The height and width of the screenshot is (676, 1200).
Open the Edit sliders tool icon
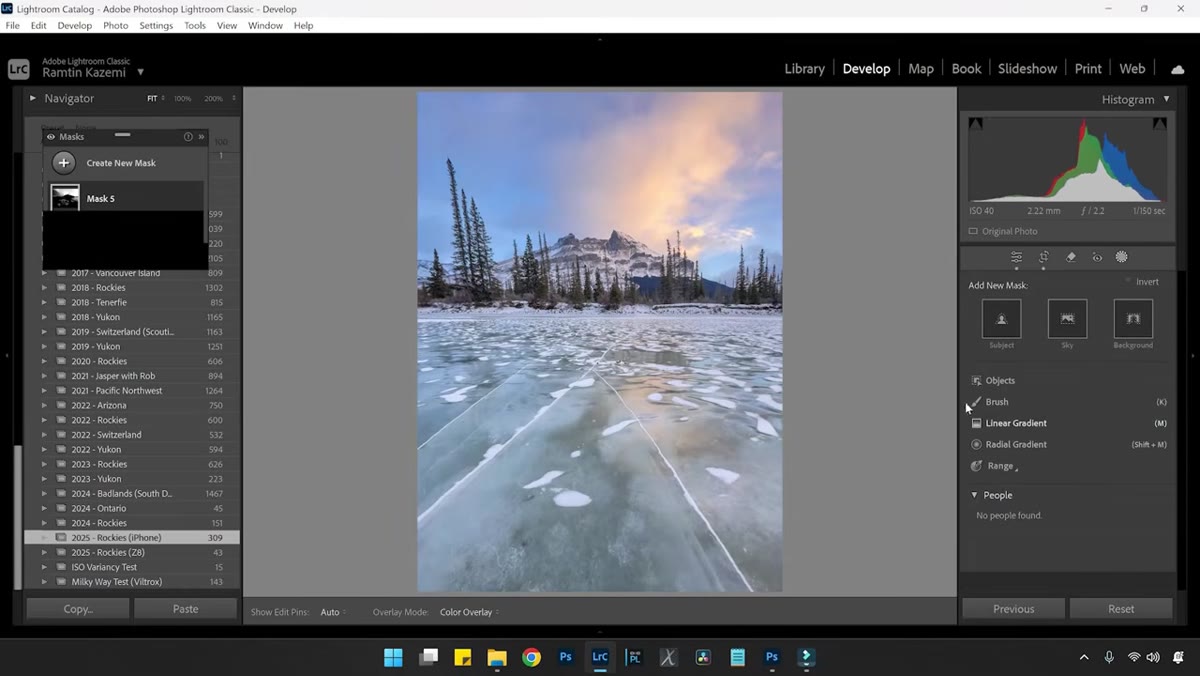click(1016, 257)
